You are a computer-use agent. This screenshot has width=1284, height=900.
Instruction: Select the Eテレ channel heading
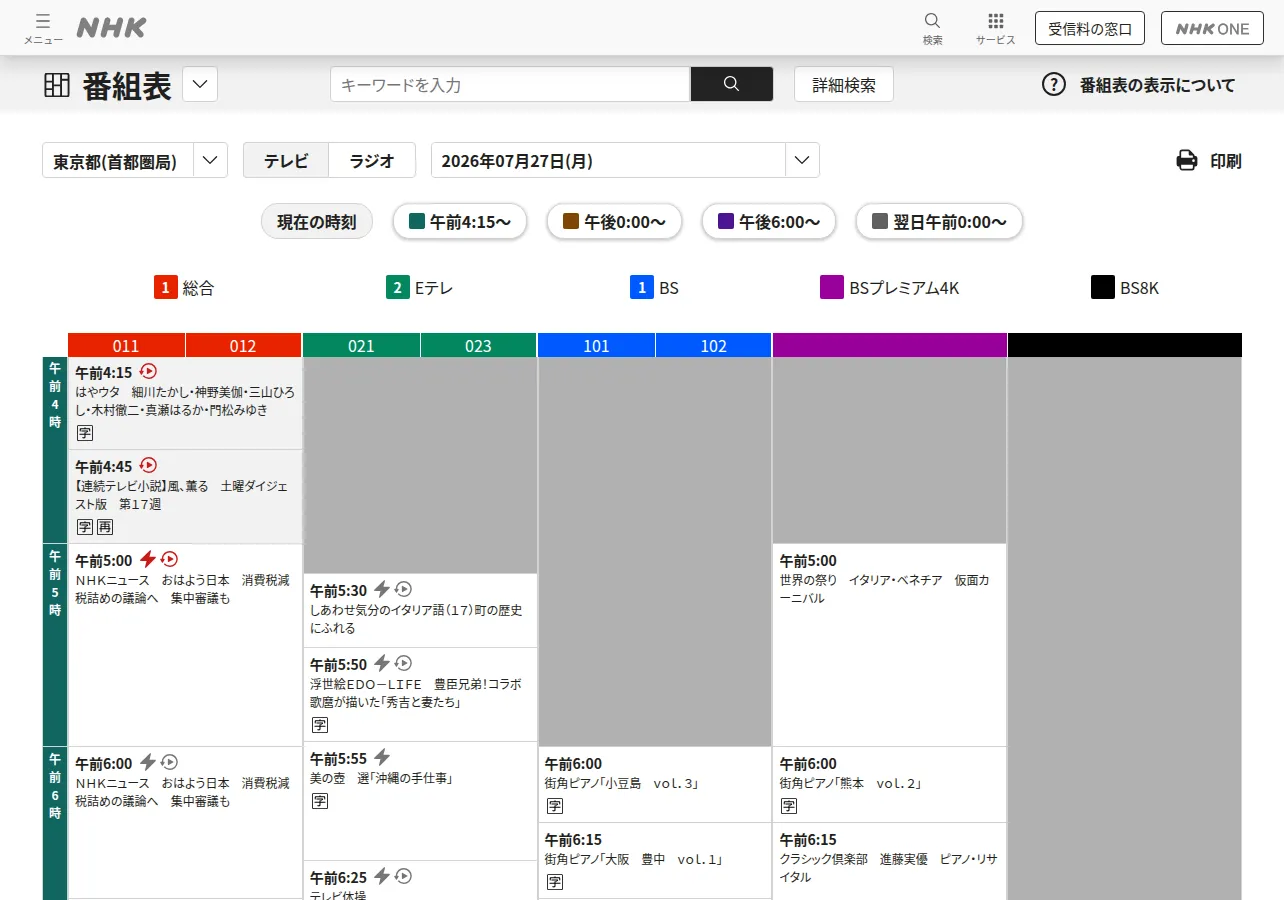pyautogui.click(x=420, y=288)
